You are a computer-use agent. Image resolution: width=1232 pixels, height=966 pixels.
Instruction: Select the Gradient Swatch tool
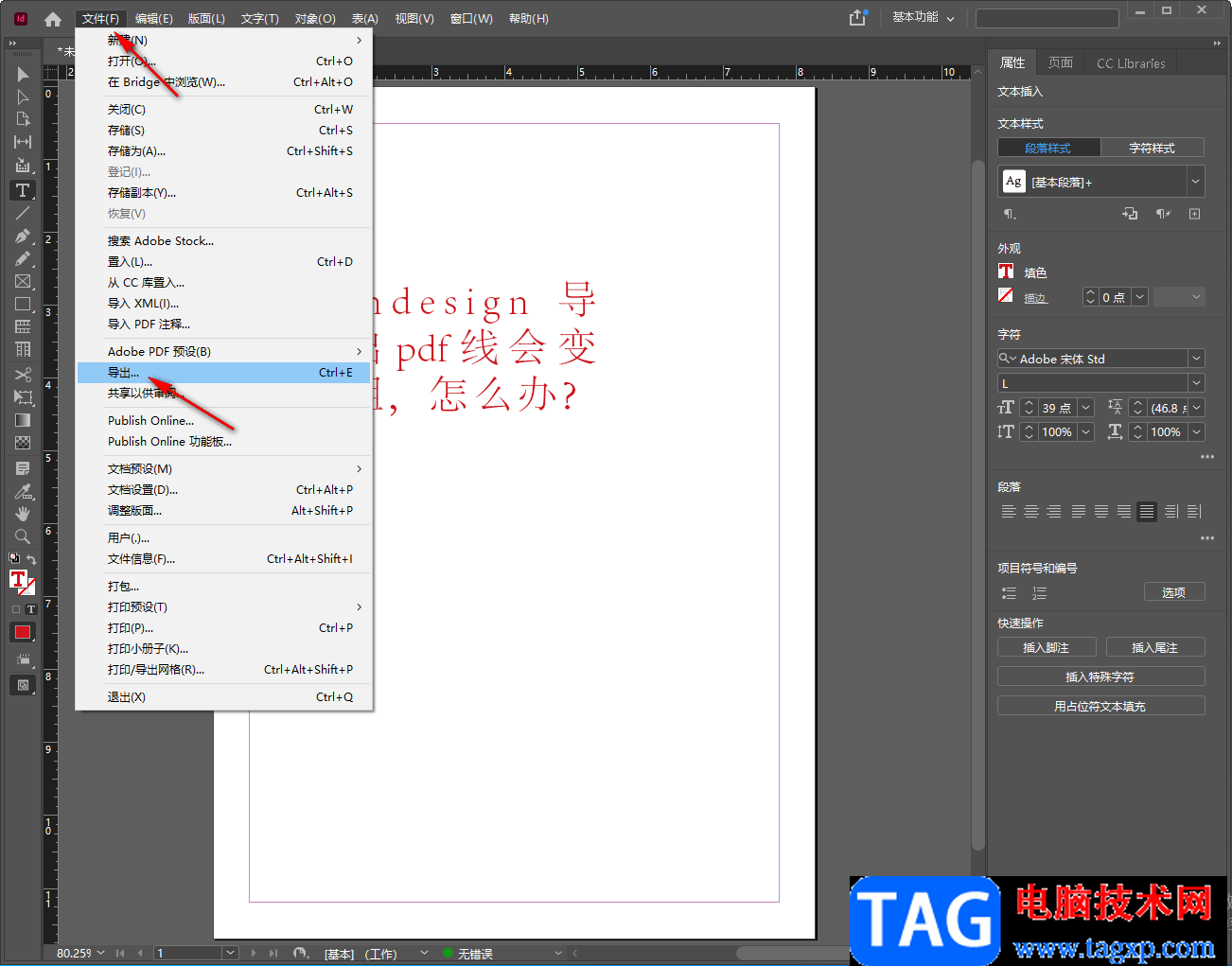[23, 420]
